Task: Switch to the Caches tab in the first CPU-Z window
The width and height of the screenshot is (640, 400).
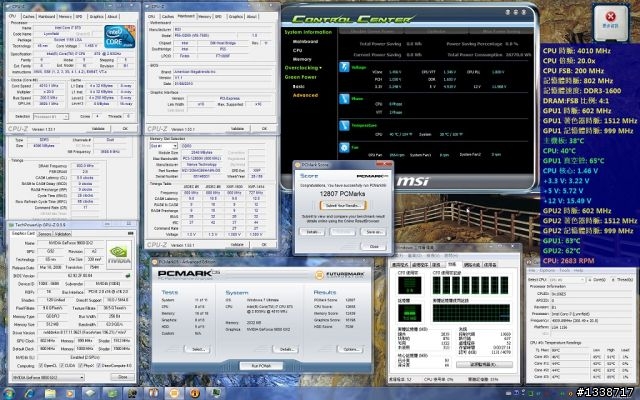Action: [x=29, y=16]
